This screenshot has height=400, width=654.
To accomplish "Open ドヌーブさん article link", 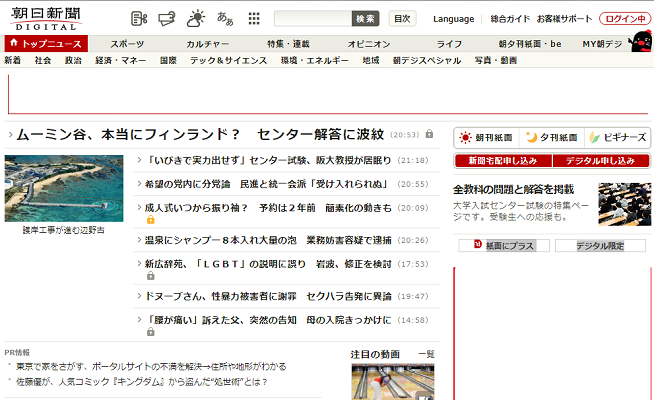I will [x=268, y=296].
